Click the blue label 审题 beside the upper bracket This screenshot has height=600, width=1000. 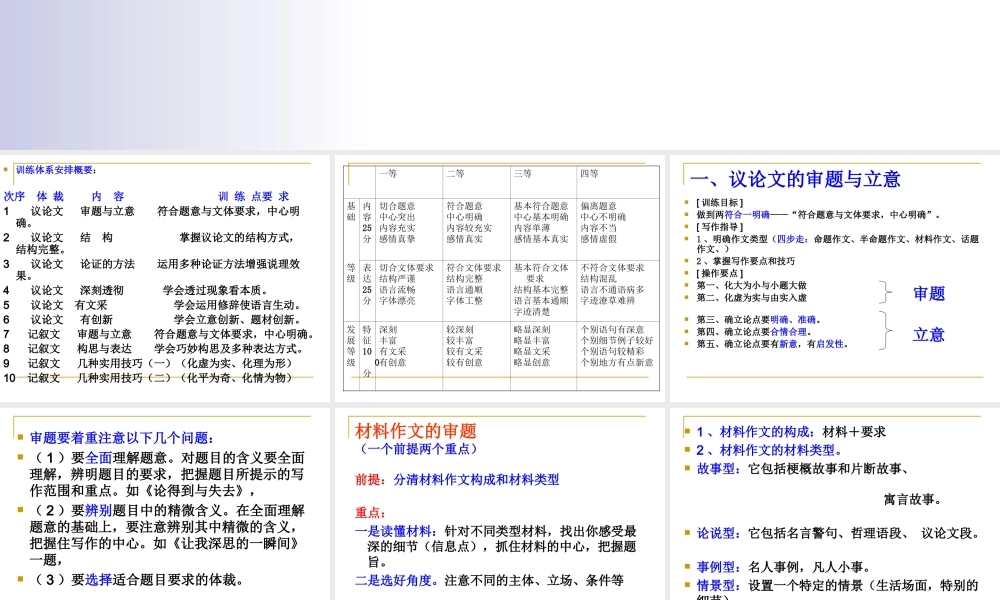click(929, 293)
